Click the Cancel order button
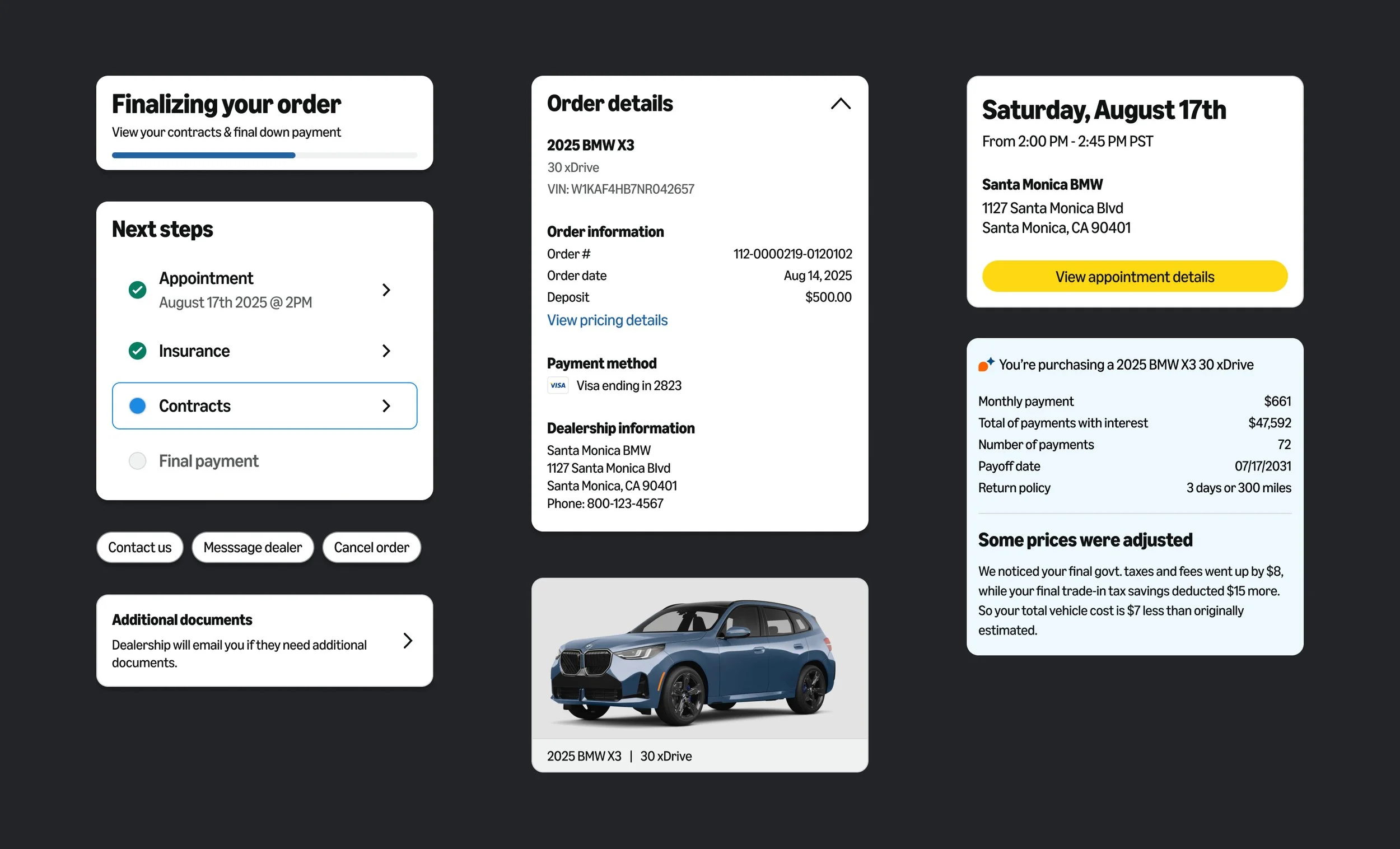Viewport: 1400px width, 849px height. point(371,547)
